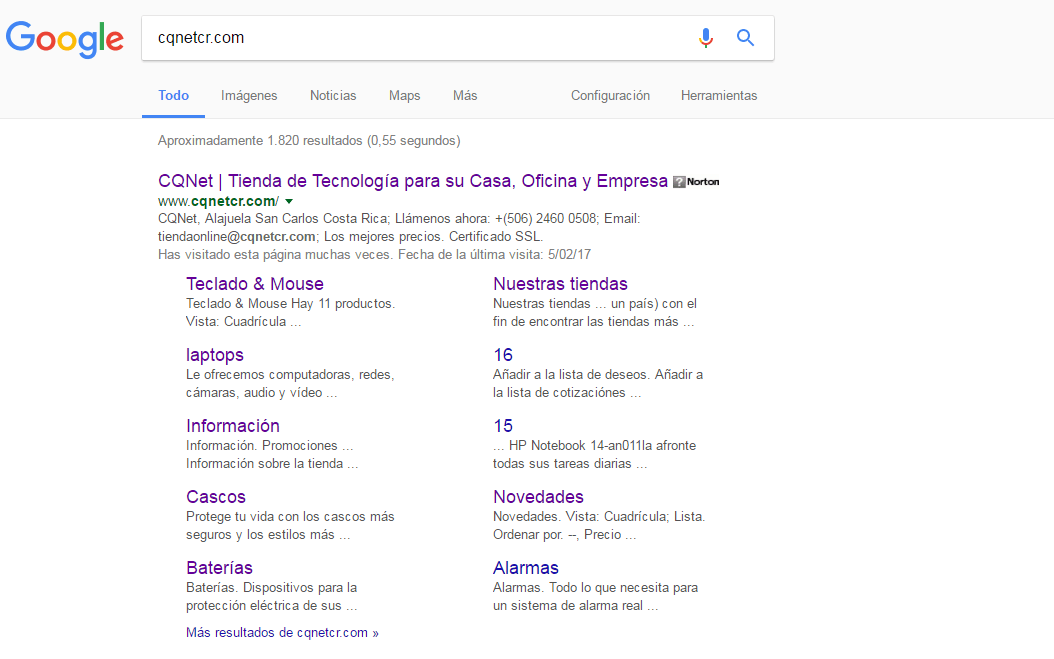Image resolution: width=1054 pixels, height=659 pixels.
Task: Open the Baterías sitelink
Action: tap(219, 568)
